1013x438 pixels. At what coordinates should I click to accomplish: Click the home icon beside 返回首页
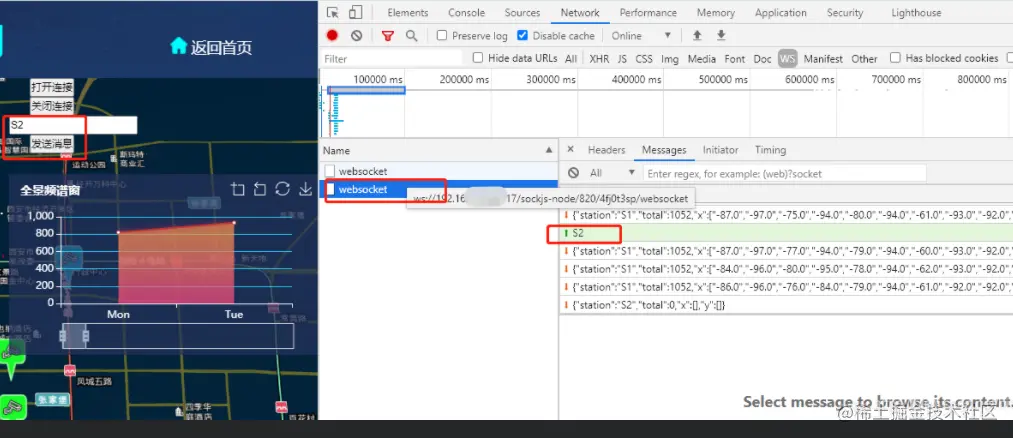click(x=178, y=46)
